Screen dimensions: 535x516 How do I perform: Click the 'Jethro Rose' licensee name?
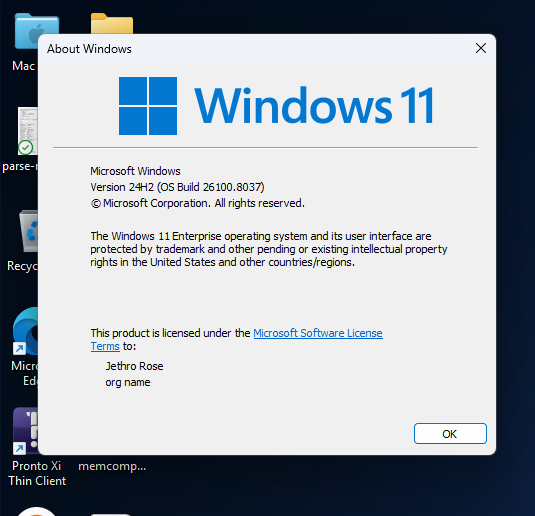point(134,366)
